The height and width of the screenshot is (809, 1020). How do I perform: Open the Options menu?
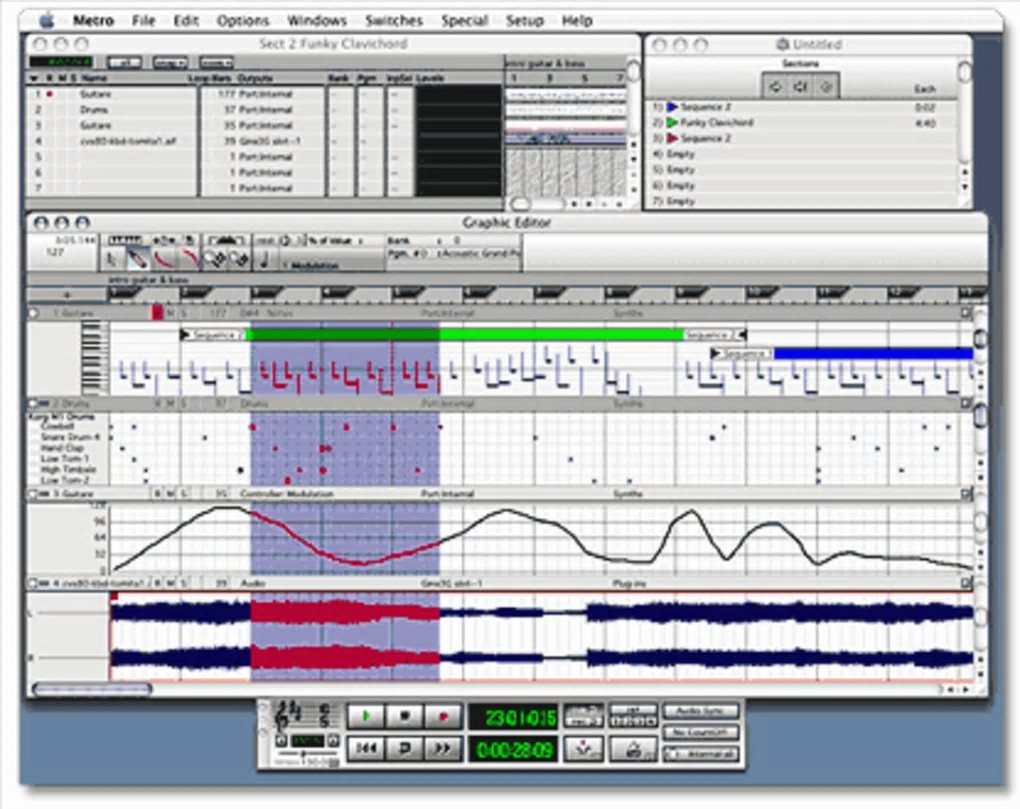243,21
